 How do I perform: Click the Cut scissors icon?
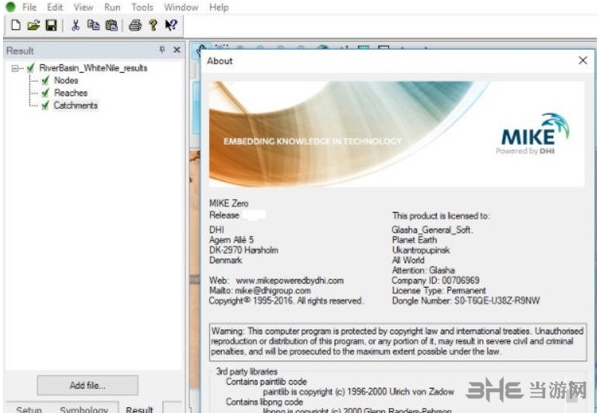click(x=75, y=25)
